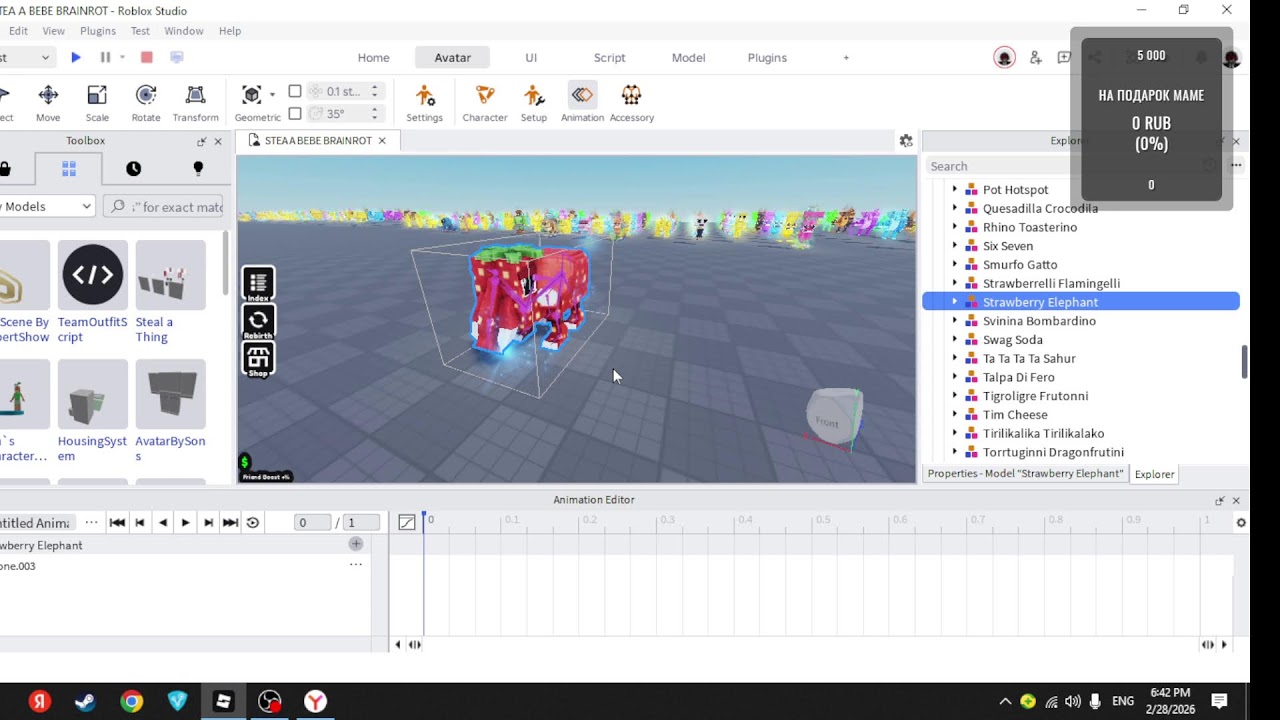Expand the Pot Hotspot tree node

tap(954, 189)
